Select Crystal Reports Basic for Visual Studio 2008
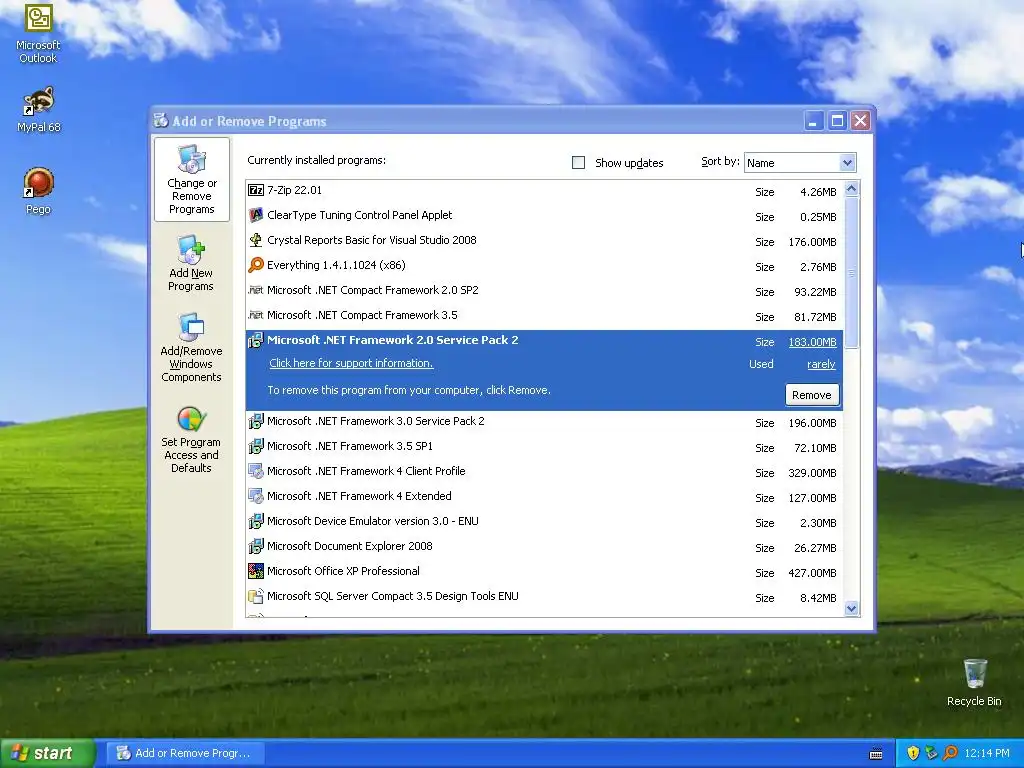The height and width of the screenshot is (768, 1024). click(x=544, y=240)
